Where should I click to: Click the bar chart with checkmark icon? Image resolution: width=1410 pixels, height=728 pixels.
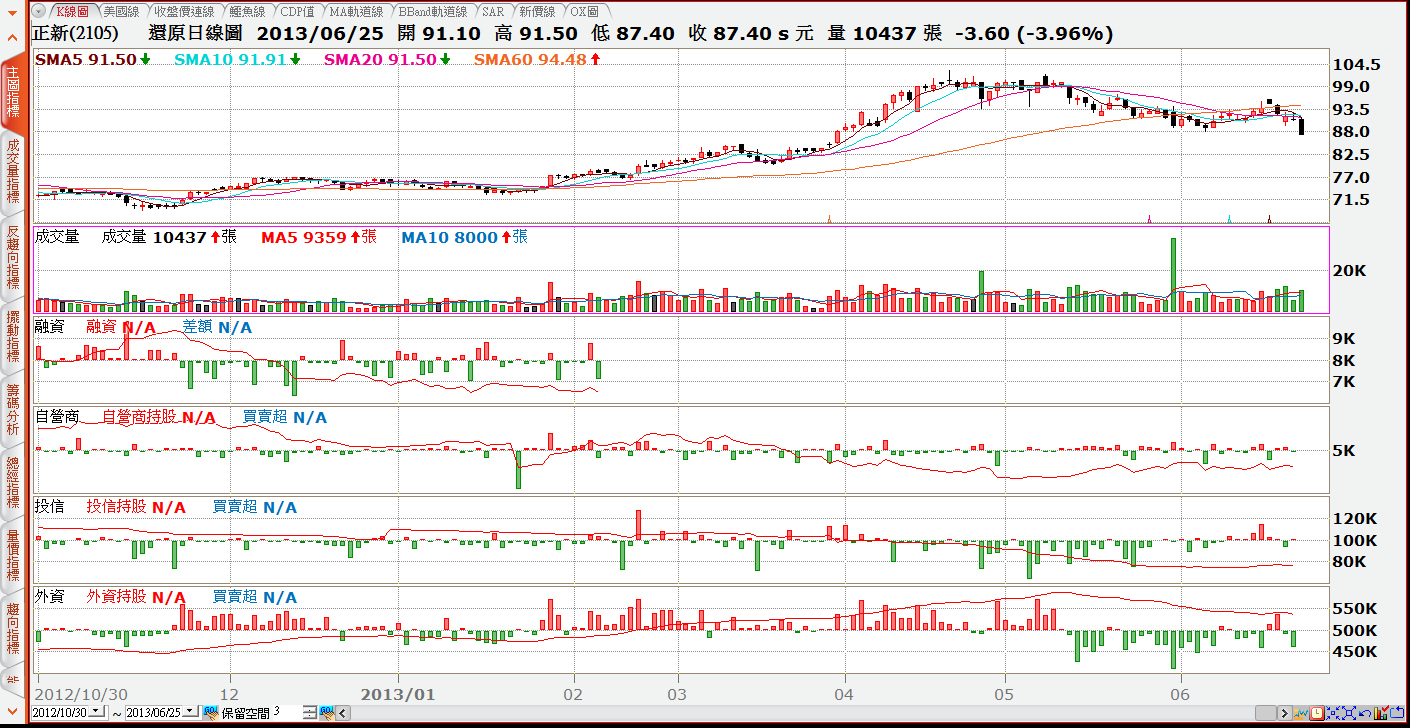coord(1381,713)
